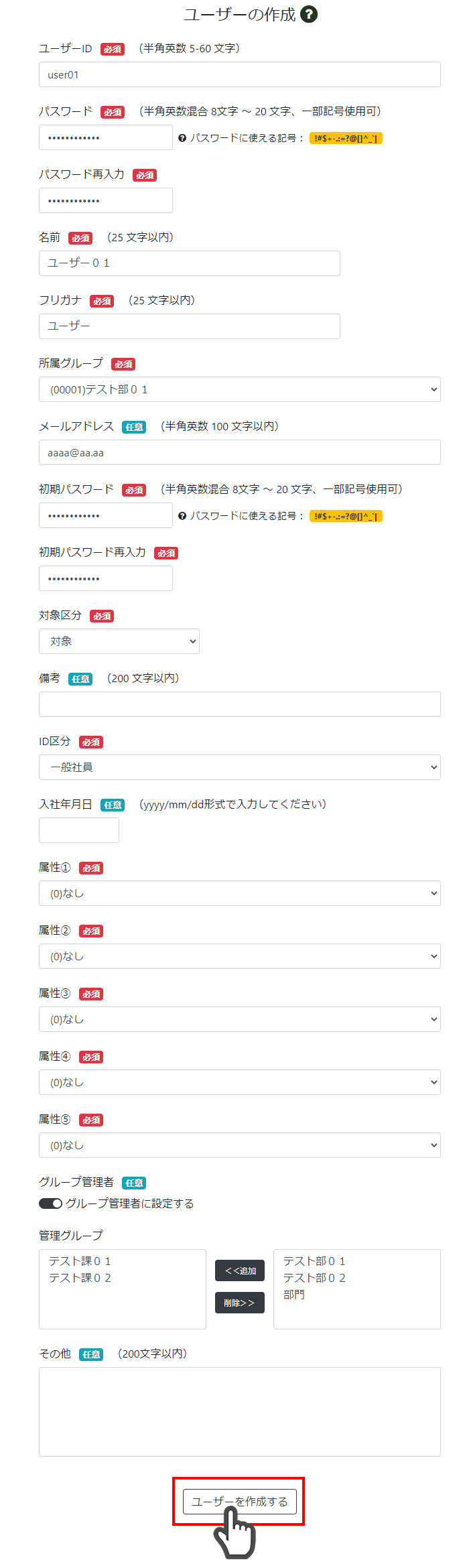The width and height of the screenshot is (469, 1568).
Task: Open the 属性⑤ dropdown
Action: tap(240, 1145)
